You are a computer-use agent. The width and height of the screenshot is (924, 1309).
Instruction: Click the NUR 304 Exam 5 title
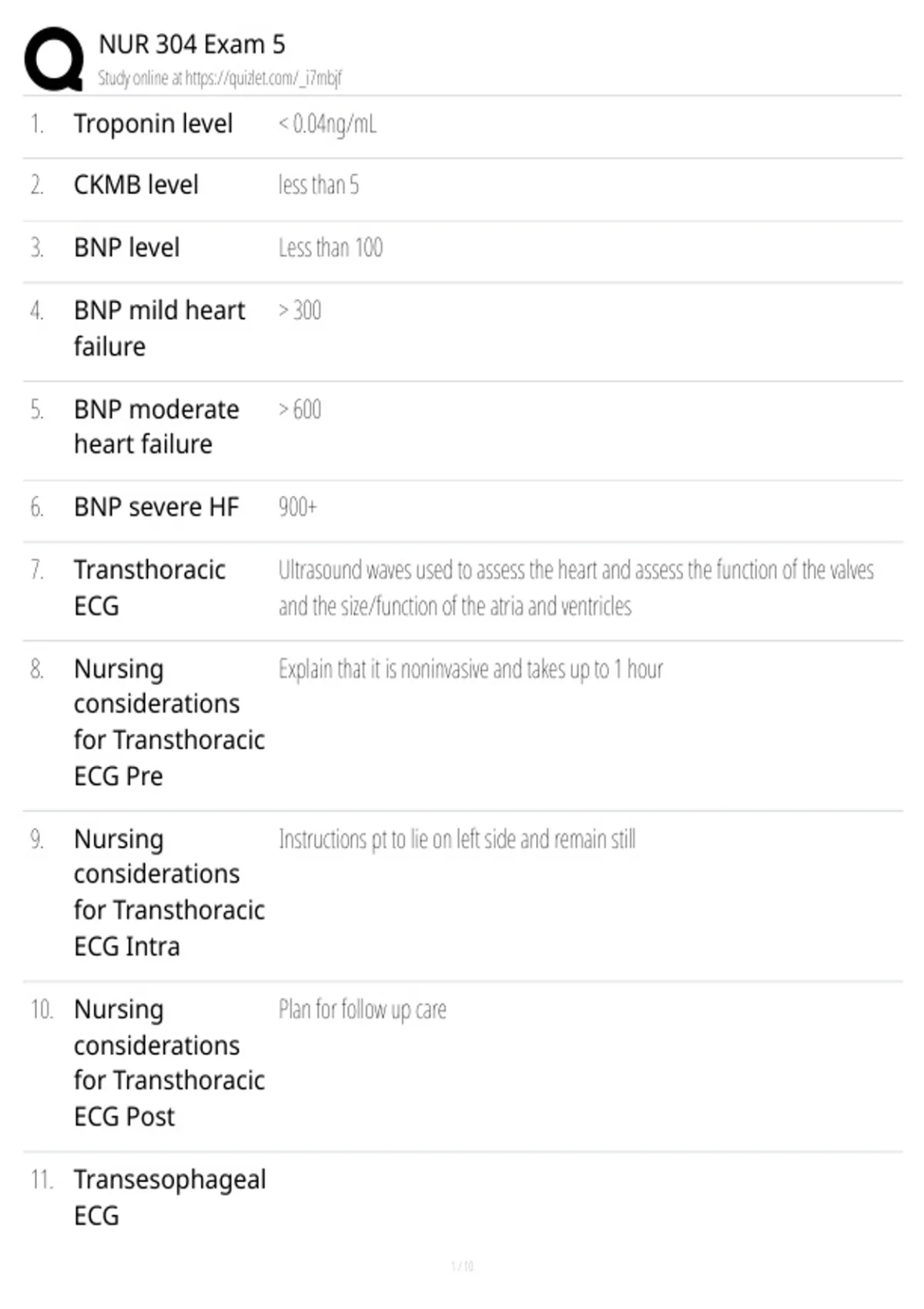(192, 45)
